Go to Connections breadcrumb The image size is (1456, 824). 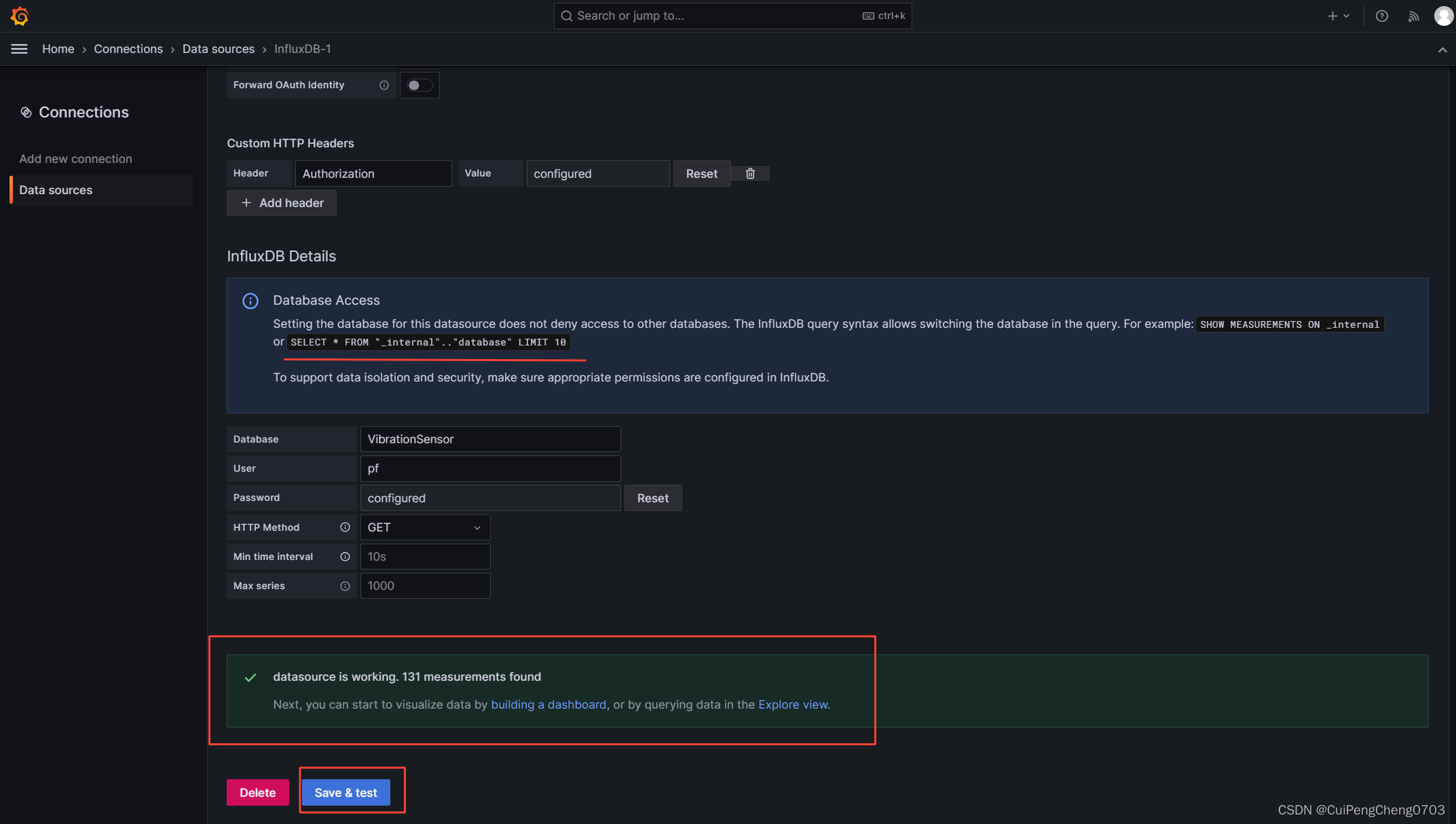(128, 49)
